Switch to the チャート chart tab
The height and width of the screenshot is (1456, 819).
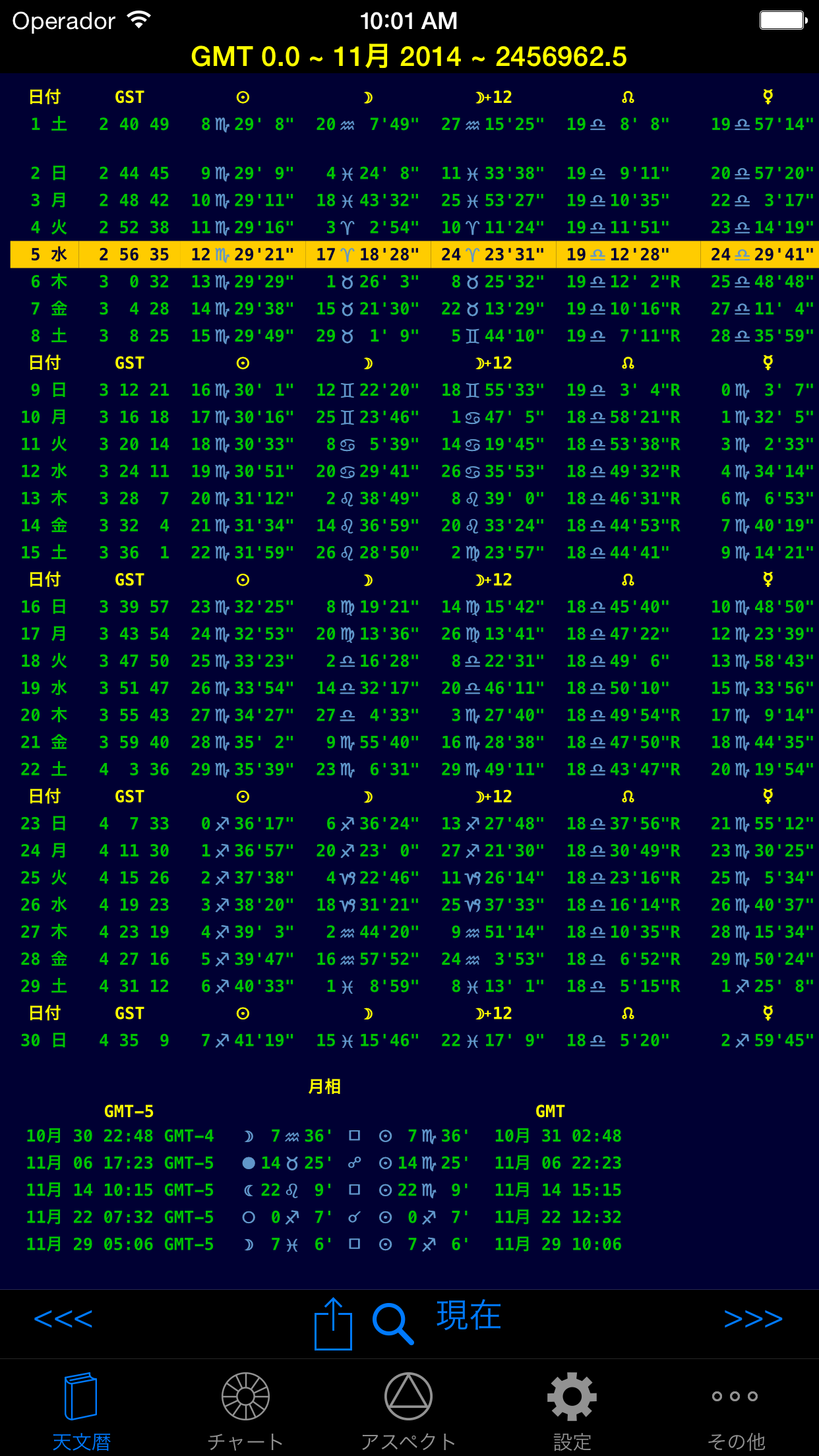pyautogui.click(x=245, y=1412)
